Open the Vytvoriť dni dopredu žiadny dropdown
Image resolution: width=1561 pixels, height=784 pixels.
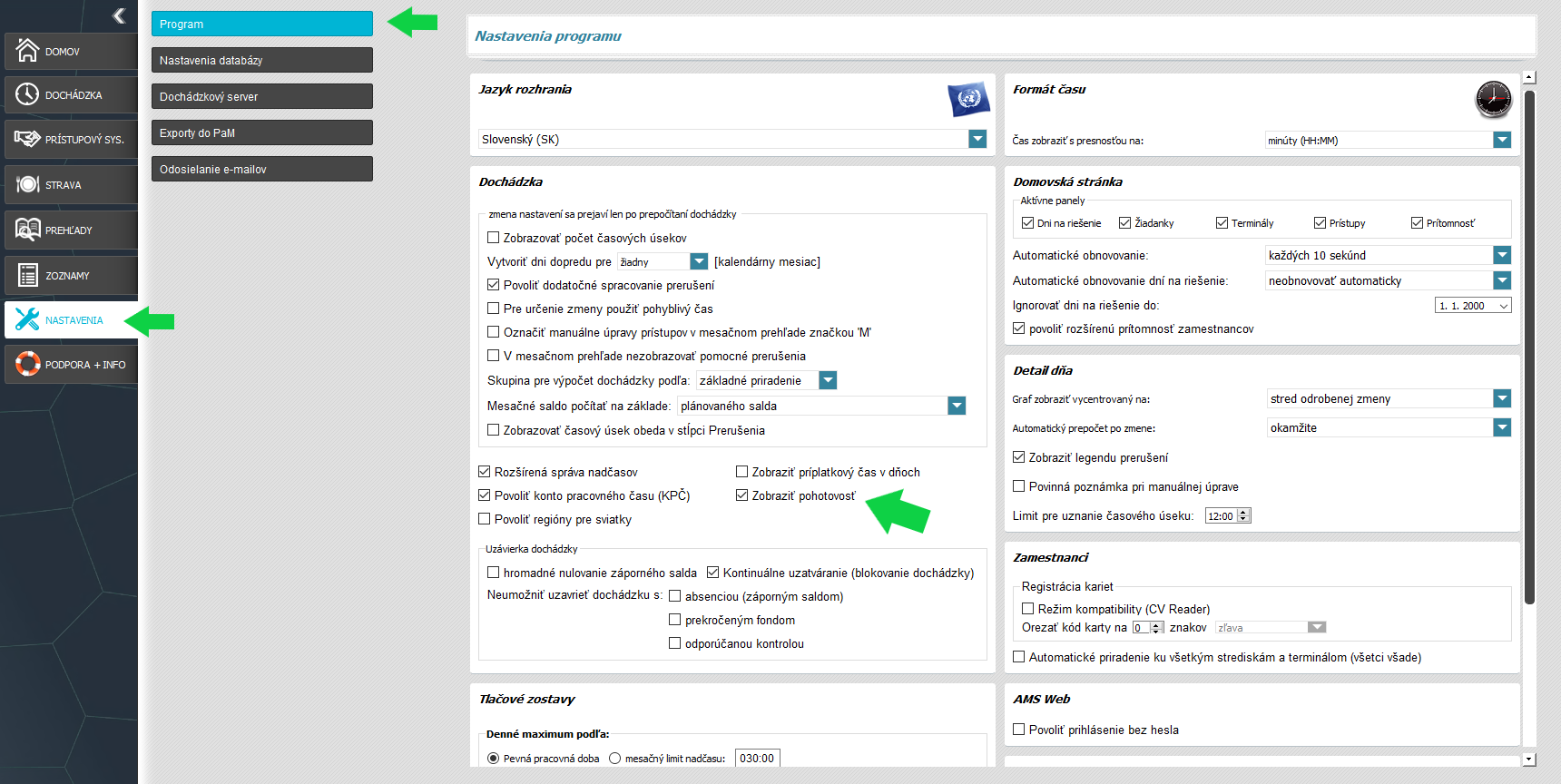(x=699, y=261)
